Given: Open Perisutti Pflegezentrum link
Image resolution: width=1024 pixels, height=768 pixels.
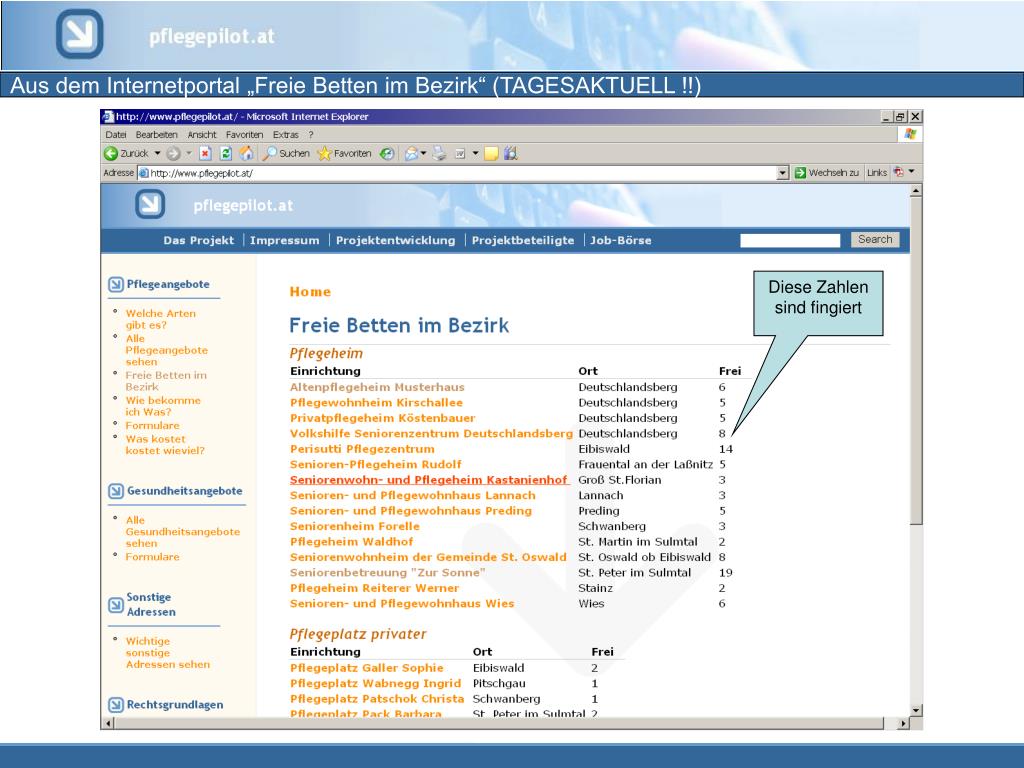Looking at the screenshot, I should click(x=362, y=449).
